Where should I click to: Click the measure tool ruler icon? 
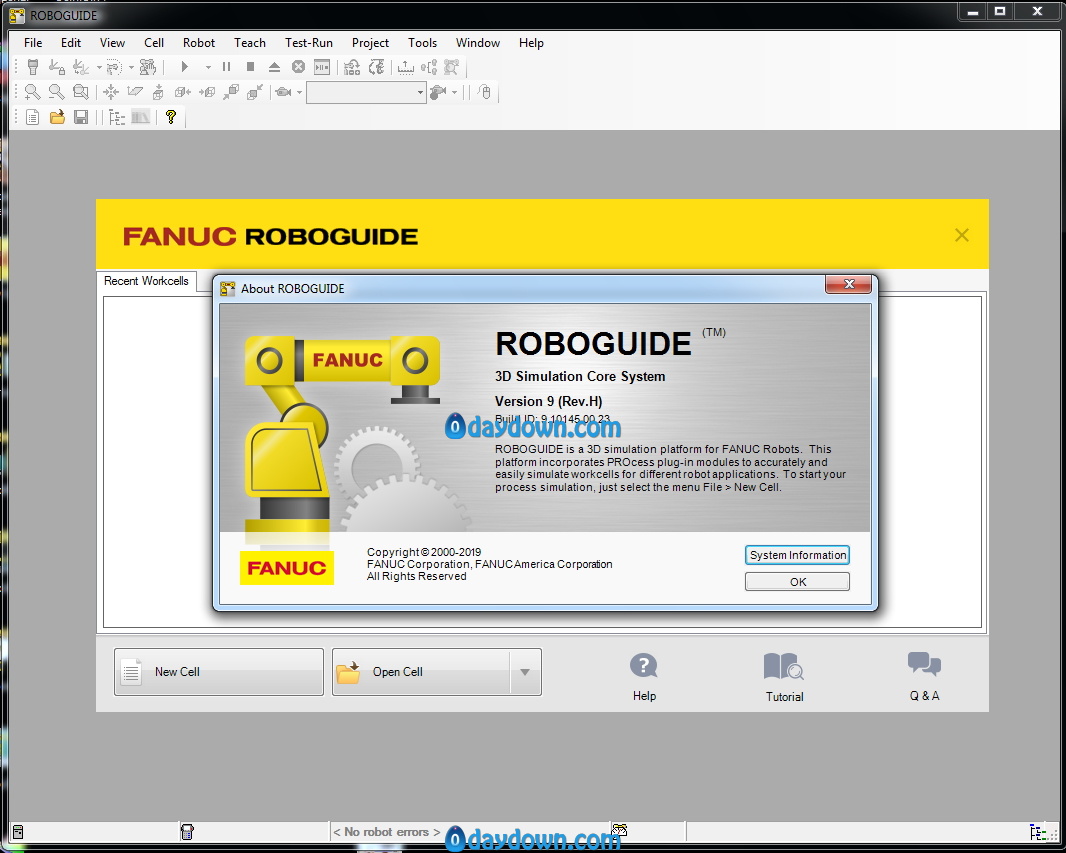coord(406,67)
